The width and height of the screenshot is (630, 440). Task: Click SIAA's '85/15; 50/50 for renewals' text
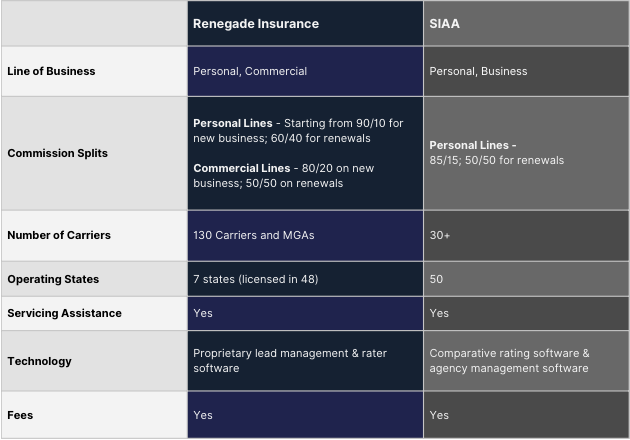[496, 160]
